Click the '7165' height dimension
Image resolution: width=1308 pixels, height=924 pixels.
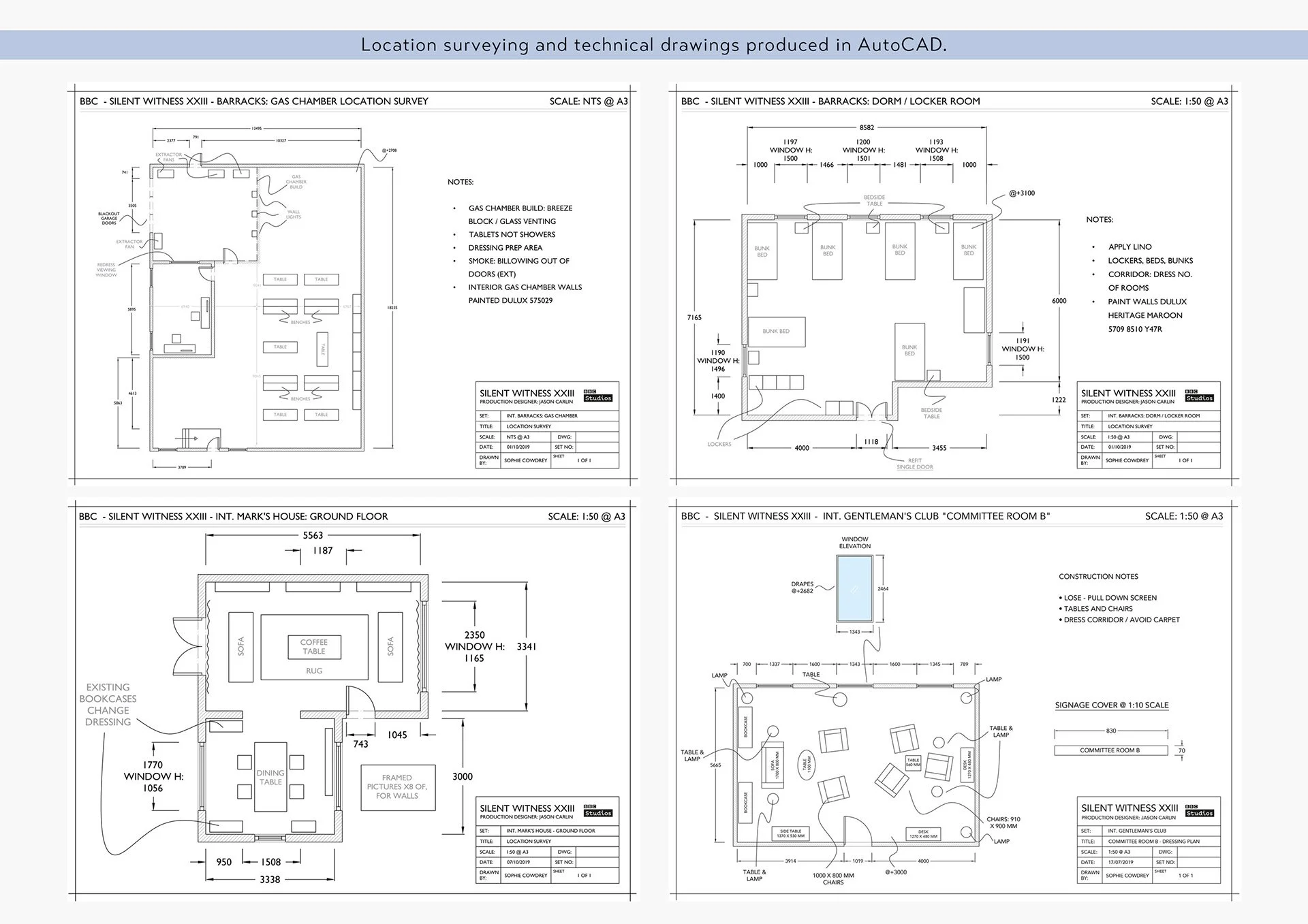point(694,317)
